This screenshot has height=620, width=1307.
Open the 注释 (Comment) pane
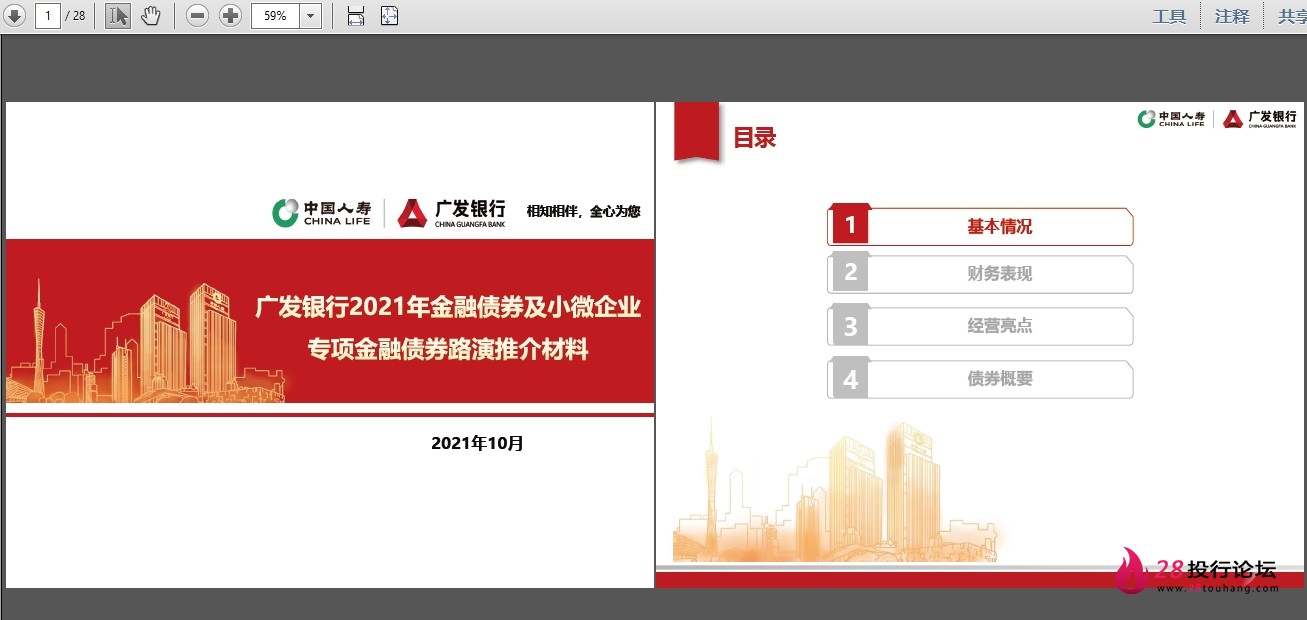pyautogui.click(x=1232, y=16)
